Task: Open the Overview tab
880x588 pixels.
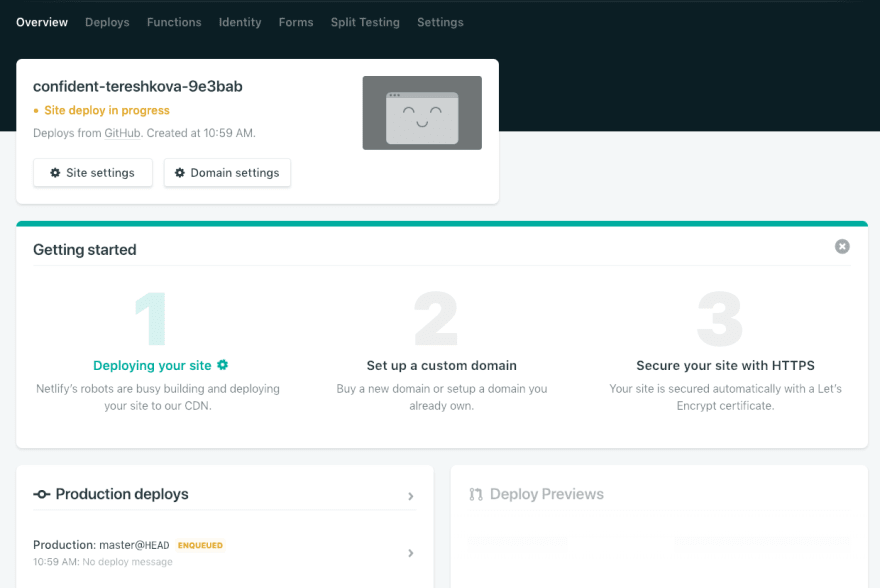Action: pyautogui.click(x=42, y=22)
